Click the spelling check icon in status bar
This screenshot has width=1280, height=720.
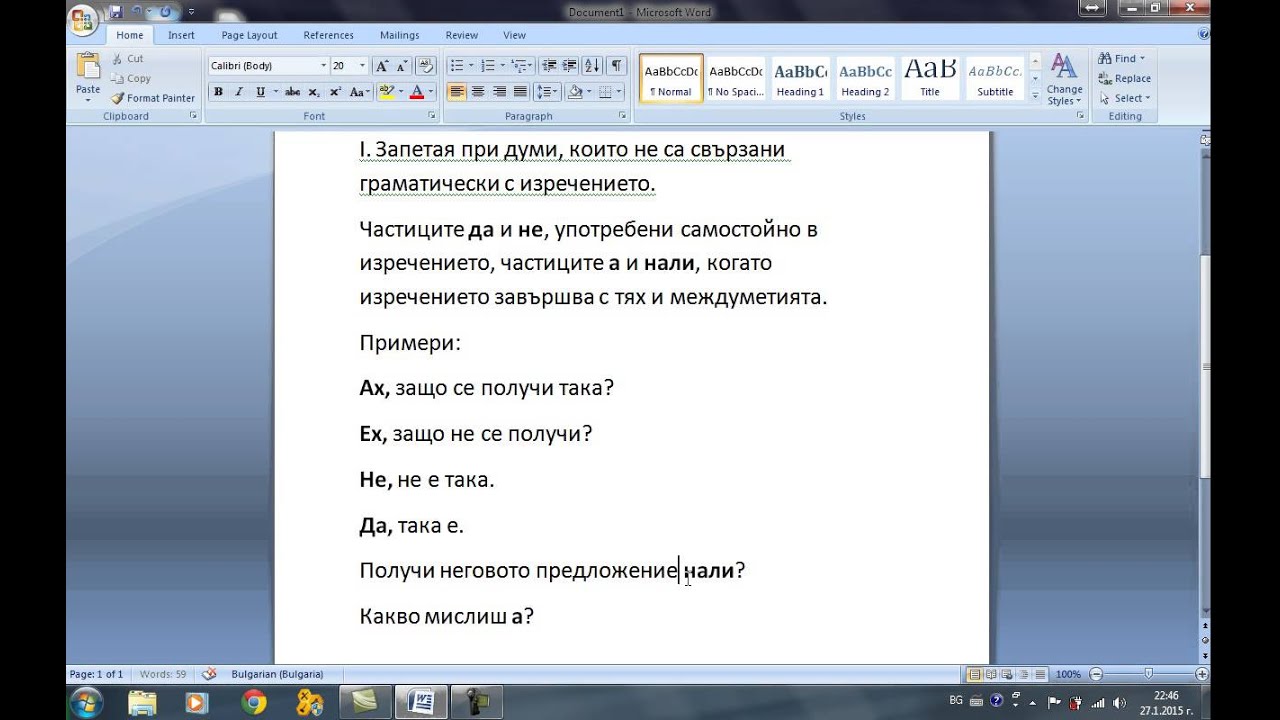coord(209,674)
